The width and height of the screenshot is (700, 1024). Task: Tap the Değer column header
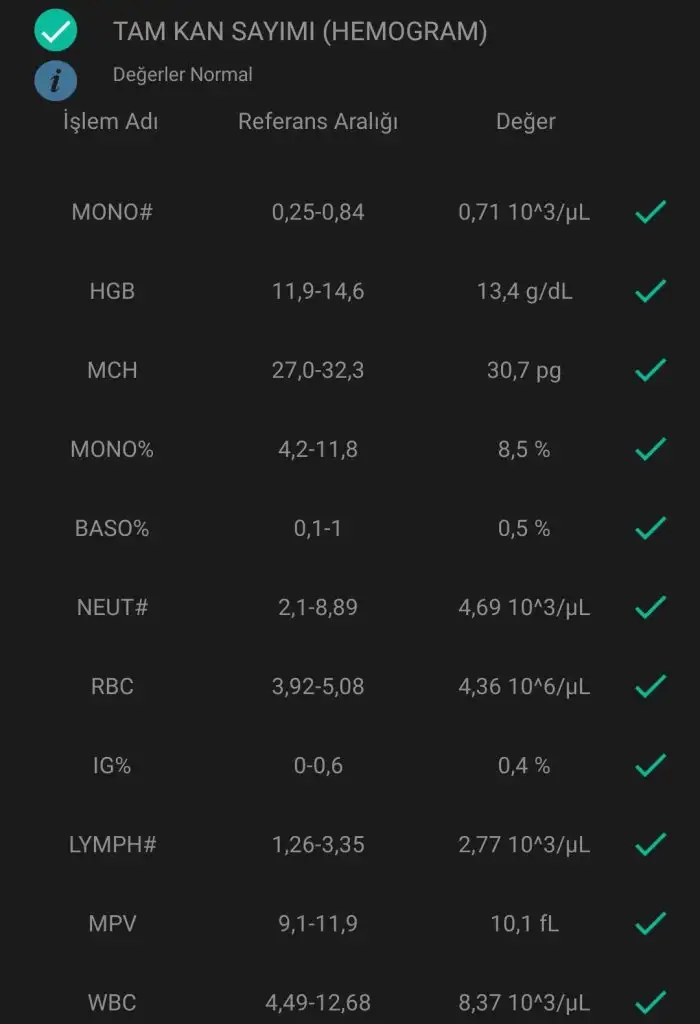coord(525,122)
